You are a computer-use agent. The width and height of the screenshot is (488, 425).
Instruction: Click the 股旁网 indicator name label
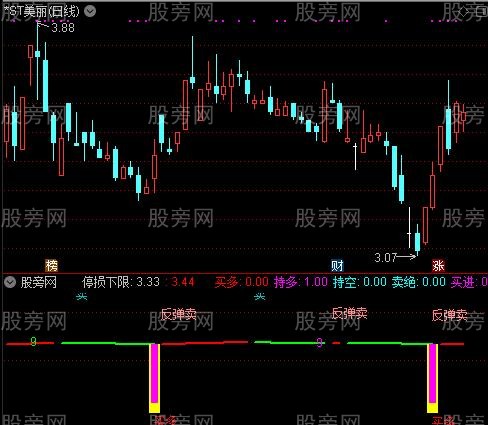[38, 282]
